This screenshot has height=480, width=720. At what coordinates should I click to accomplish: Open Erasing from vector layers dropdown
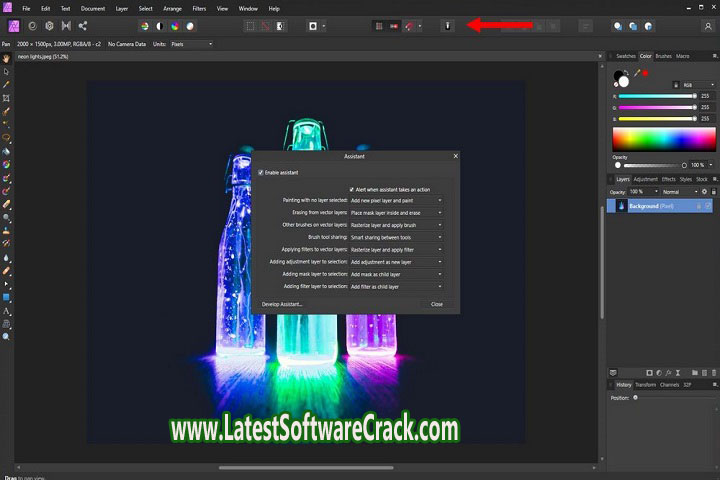(x=396, y=213)
